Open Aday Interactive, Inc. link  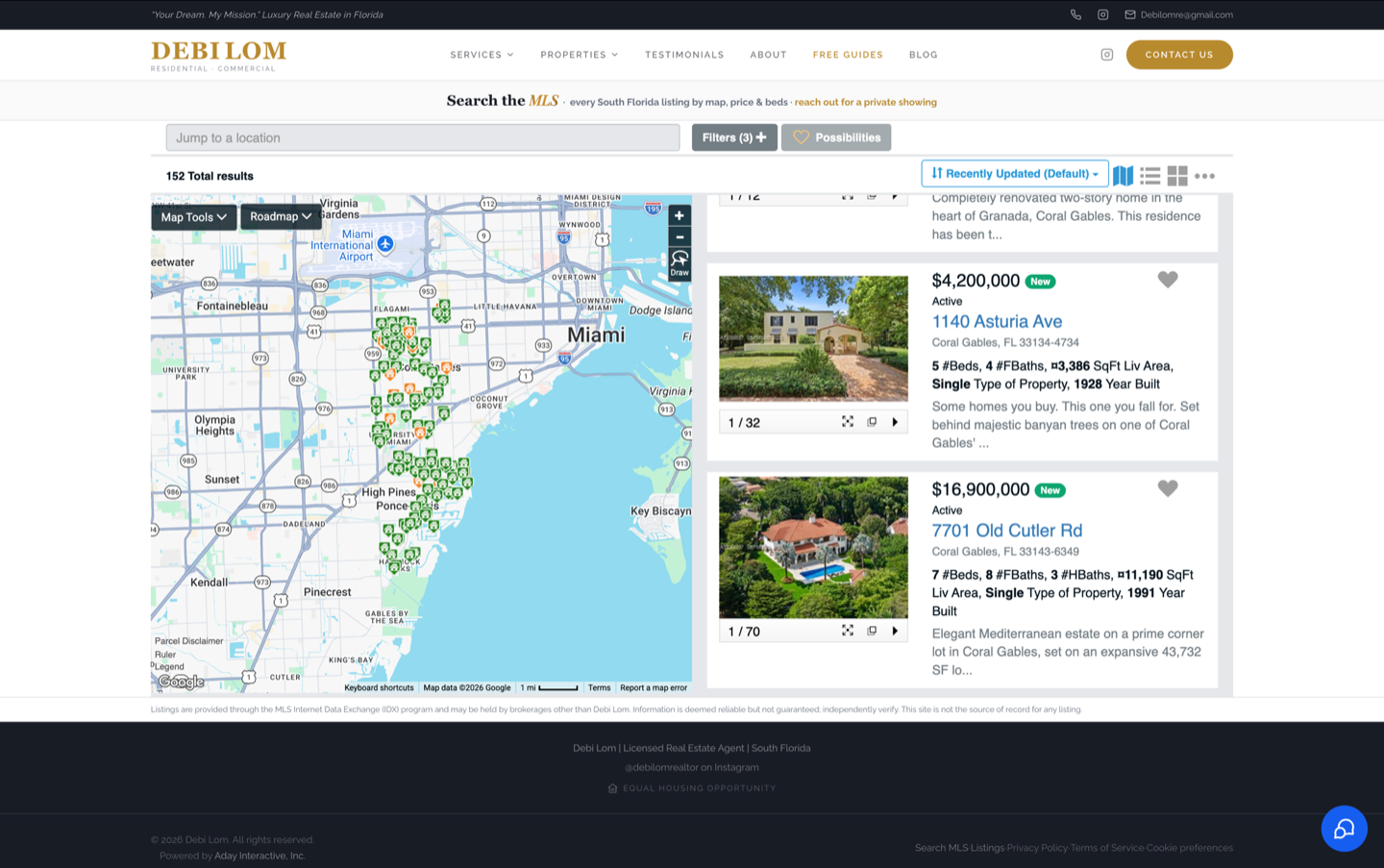259,856
